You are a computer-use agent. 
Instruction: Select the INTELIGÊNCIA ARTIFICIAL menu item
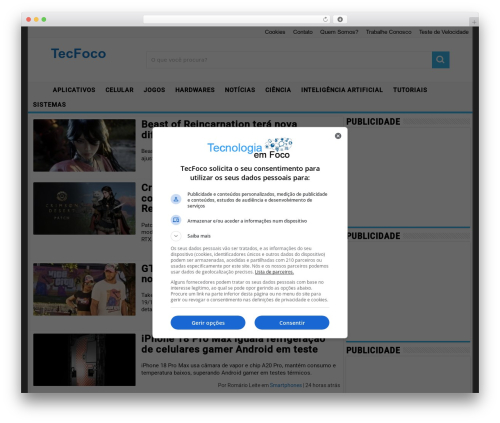click(x=342, y=90)
